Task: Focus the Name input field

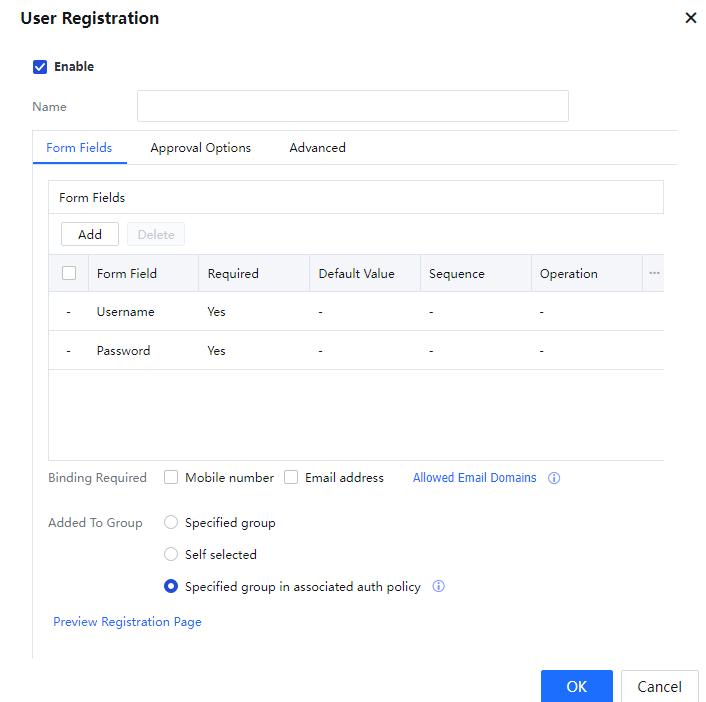Action: coord(352,106)
